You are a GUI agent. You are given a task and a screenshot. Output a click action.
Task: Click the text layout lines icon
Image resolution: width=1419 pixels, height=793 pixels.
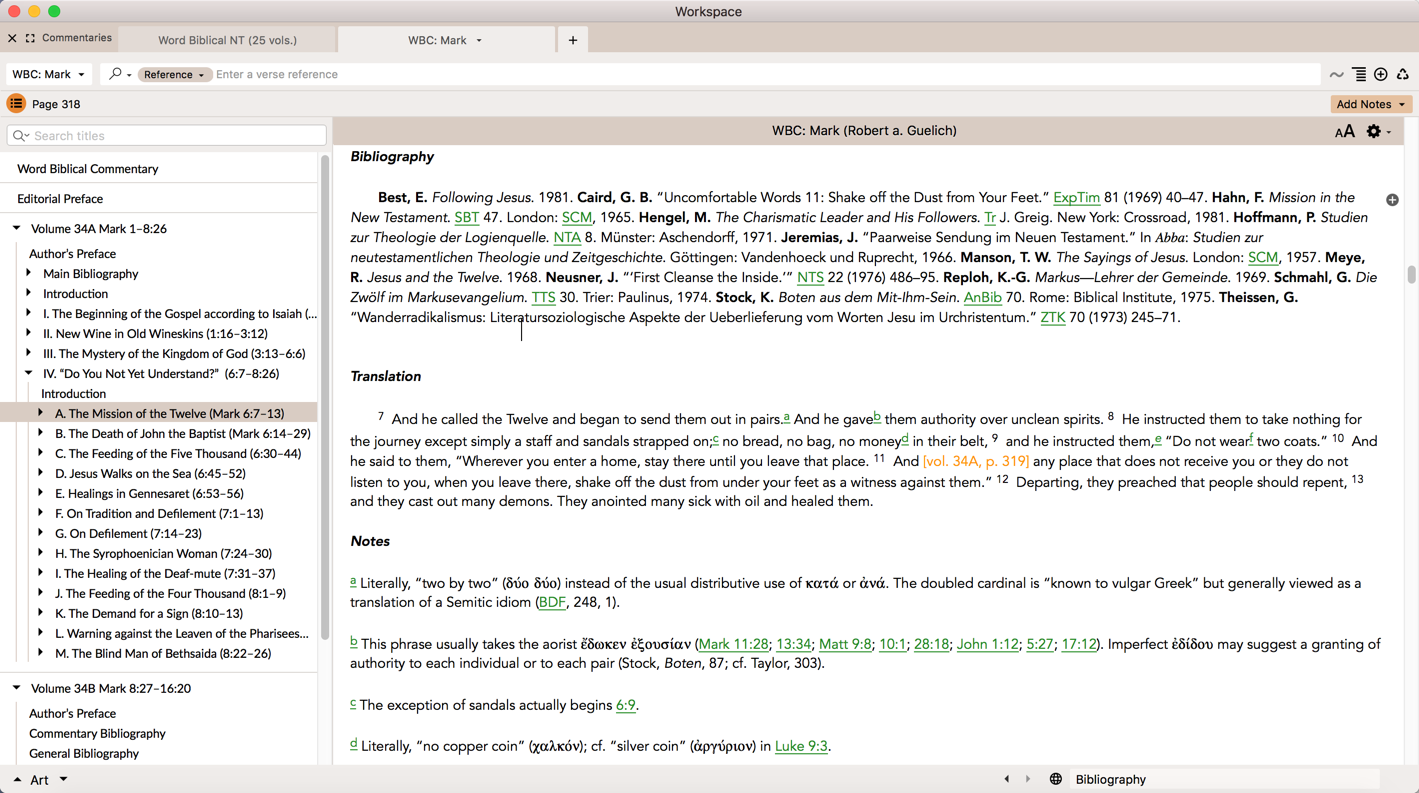(1359, 75)
